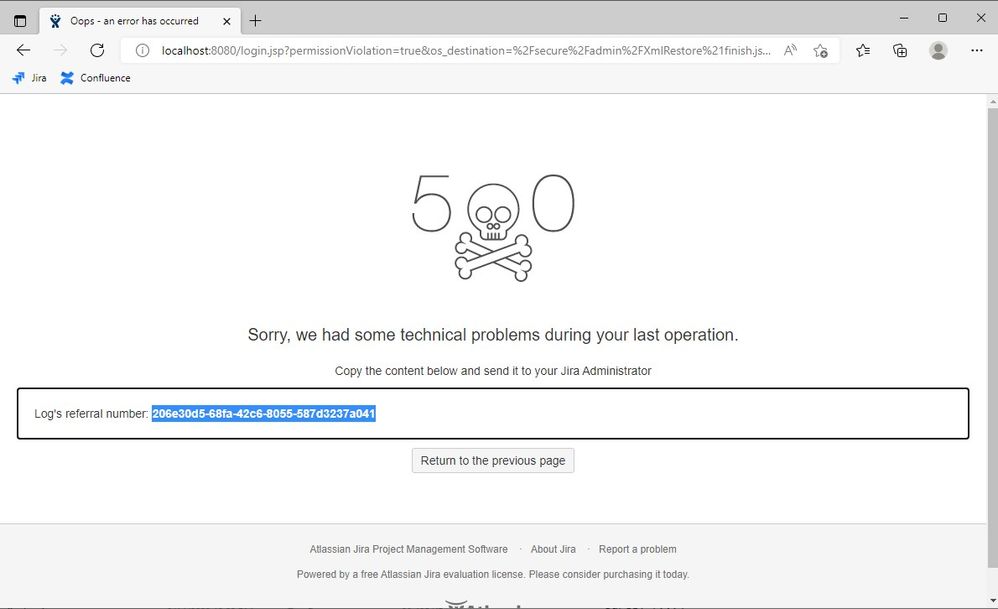Open the Favorites list
Viewport: 998px width, 609px height.
click(x=862, y=50)
